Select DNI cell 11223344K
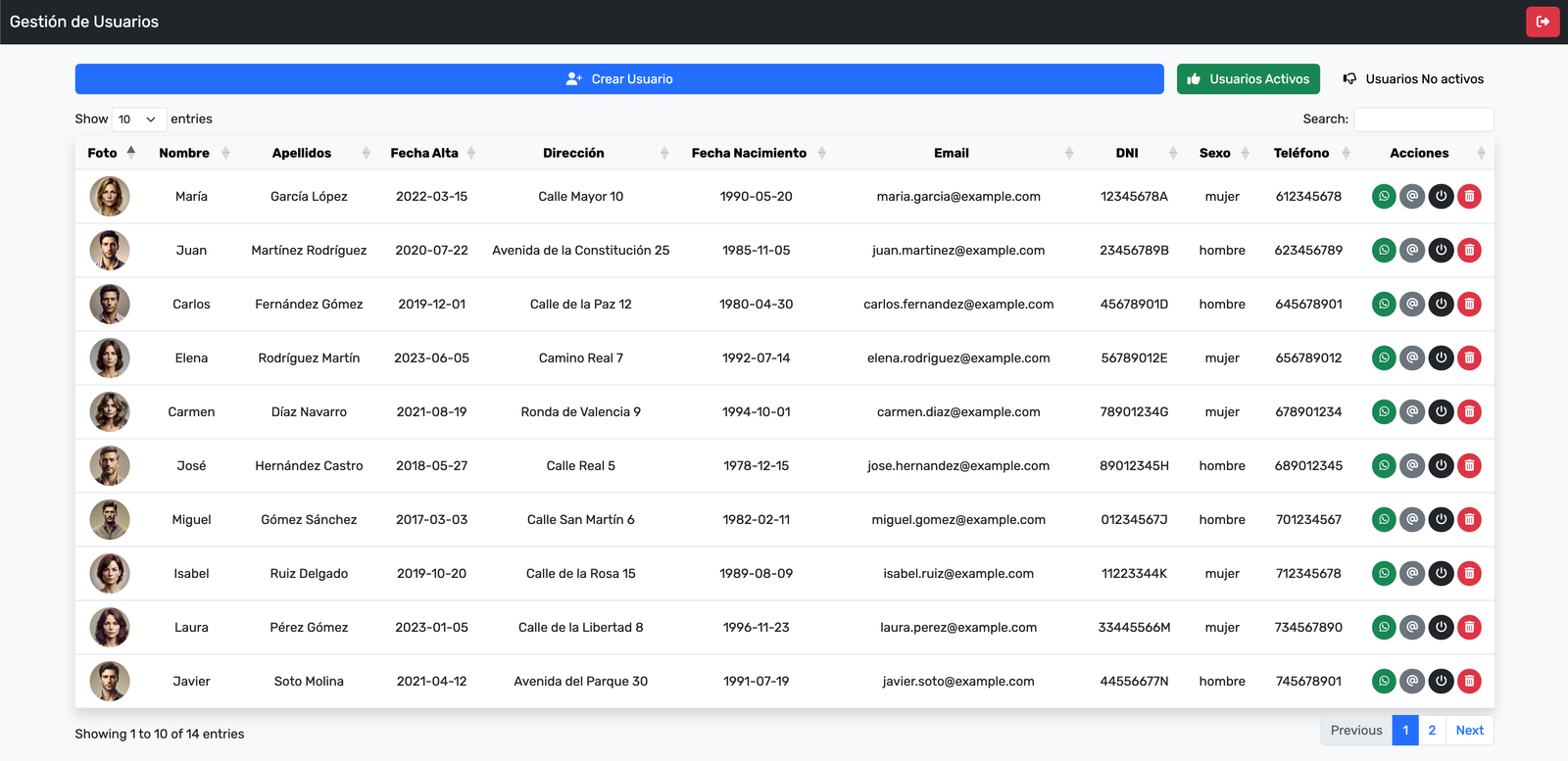Viewport: 1568px width, 761px height. pyautogui.click(x=1134, y=573)
